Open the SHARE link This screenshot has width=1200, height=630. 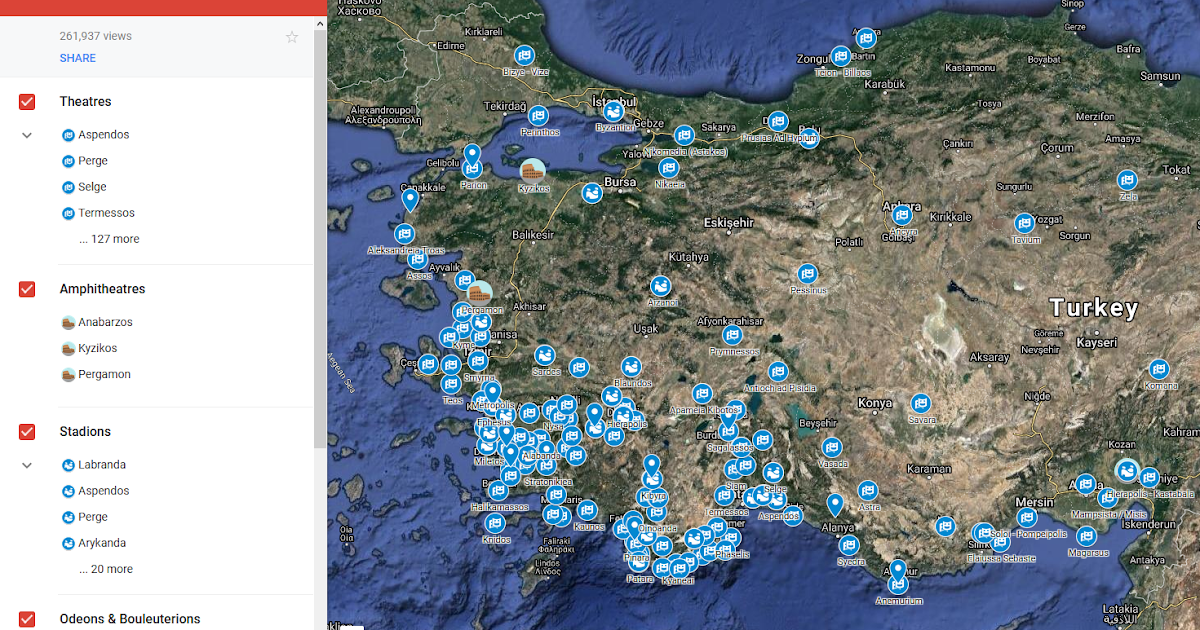pyautogui.click(x=77, y=57)
